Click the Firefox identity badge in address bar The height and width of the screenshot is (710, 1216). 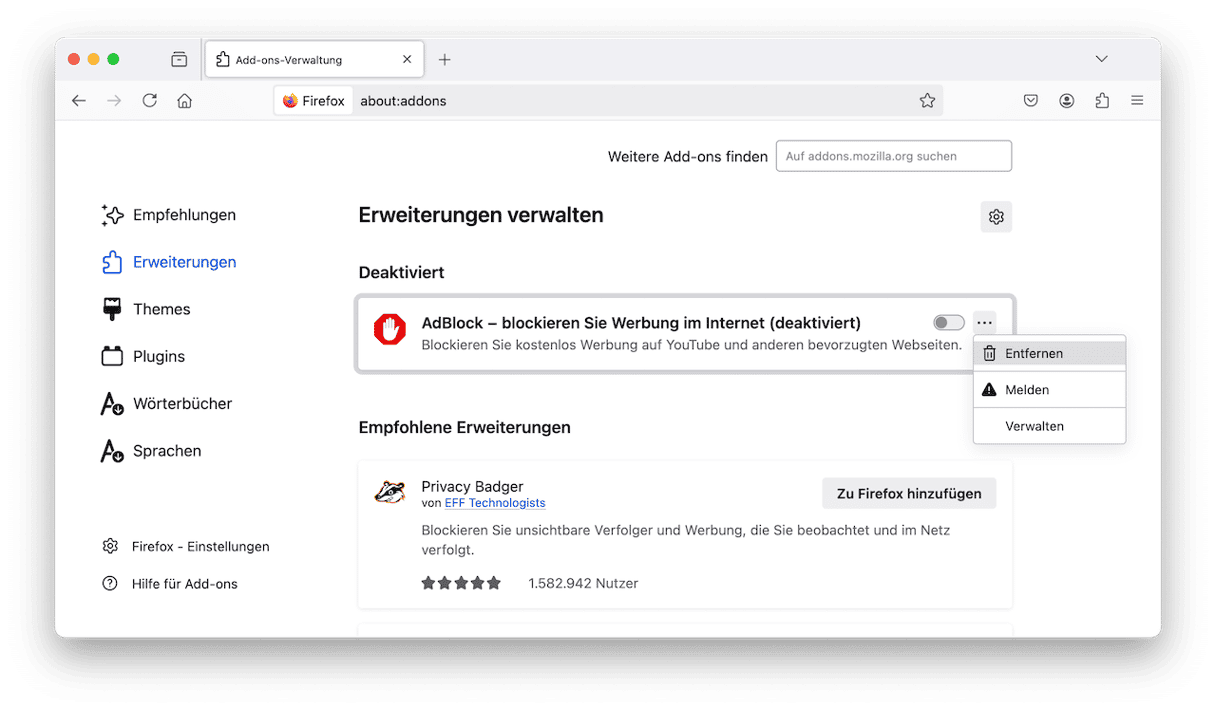click(x=314, y=101)
